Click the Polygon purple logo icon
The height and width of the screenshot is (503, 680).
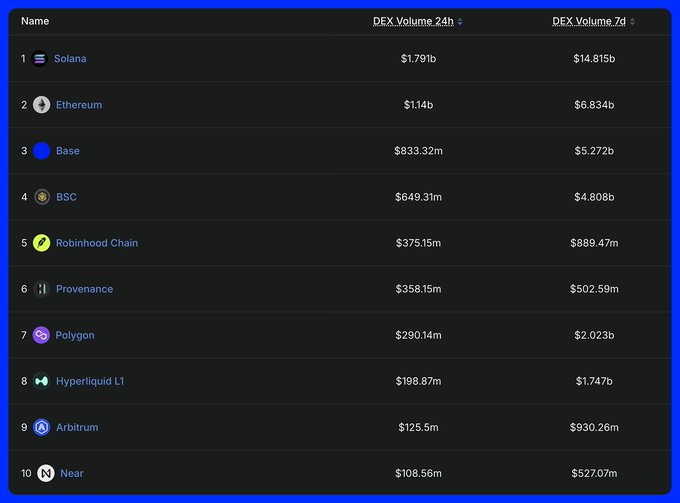(x=41, y=335)
